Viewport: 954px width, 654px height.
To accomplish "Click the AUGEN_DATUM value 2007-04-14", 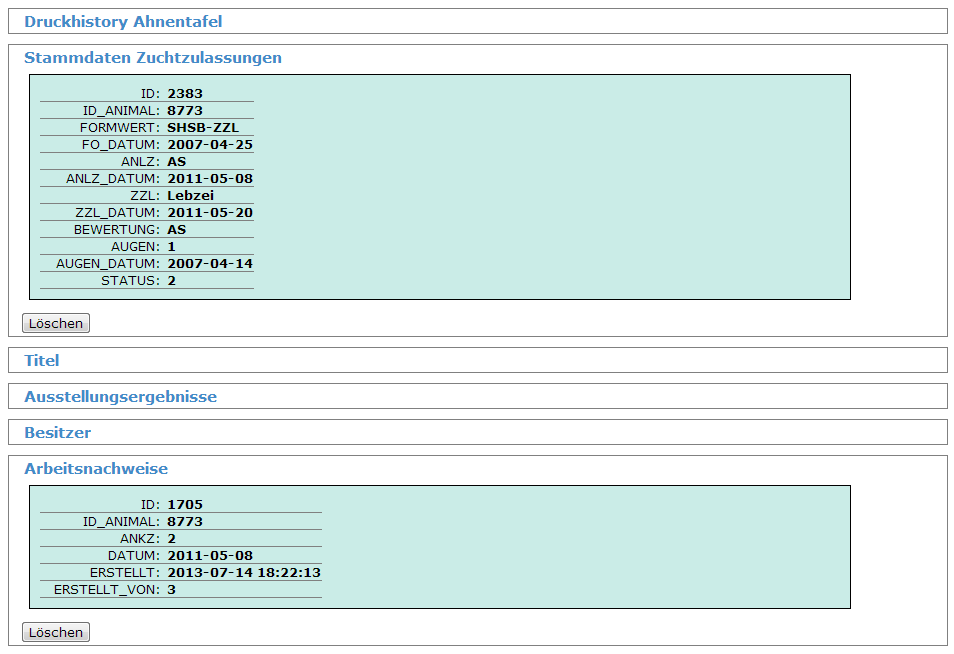I will pos(210,264).
